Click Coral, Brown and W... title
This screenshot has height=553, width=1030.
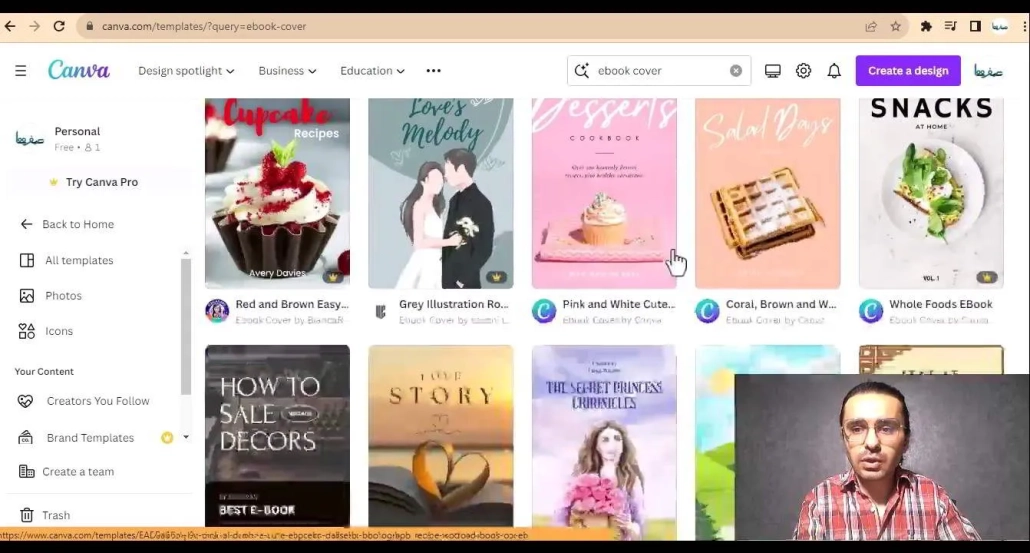781,304
